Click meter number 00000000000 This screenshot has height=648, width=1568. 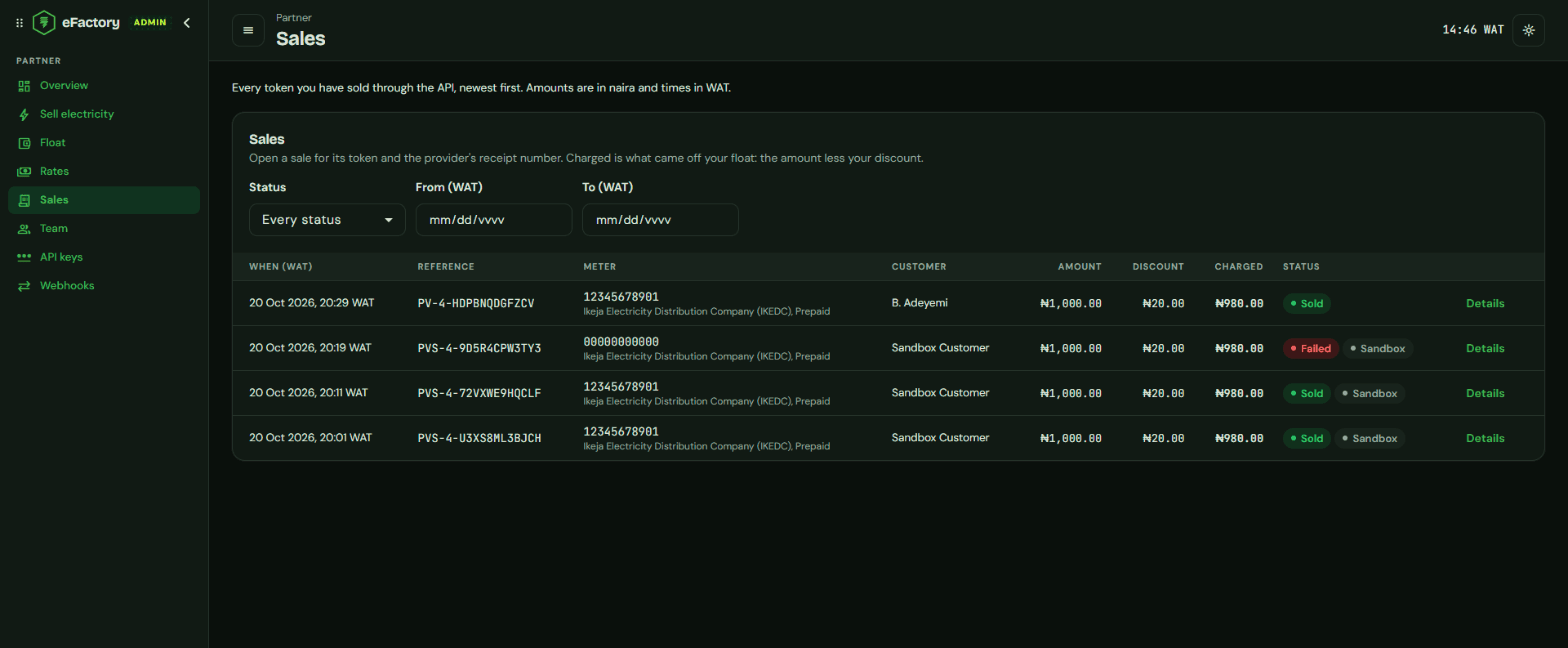(x=621, y=342)
